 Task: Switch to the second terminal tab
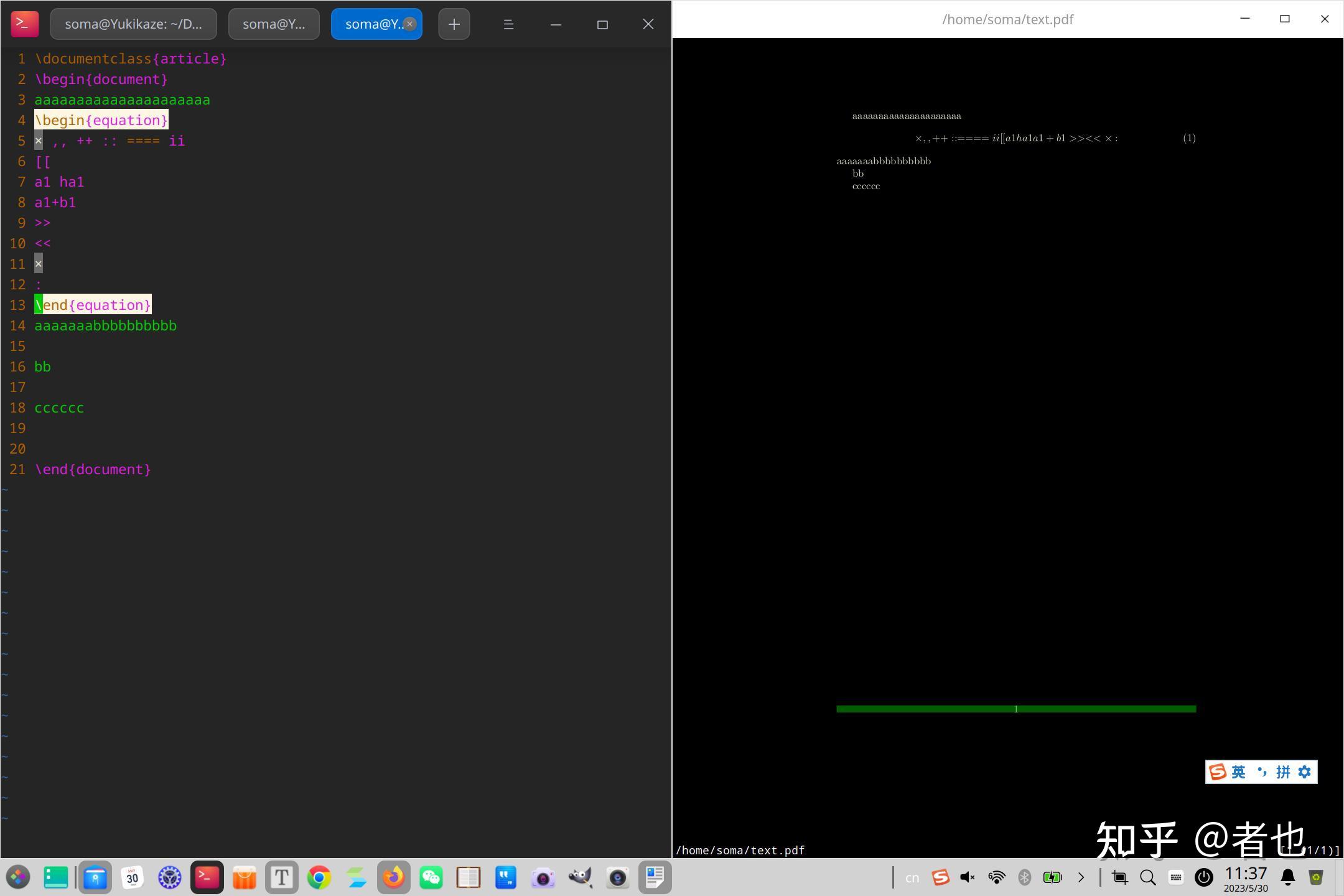tap(274, 24)
